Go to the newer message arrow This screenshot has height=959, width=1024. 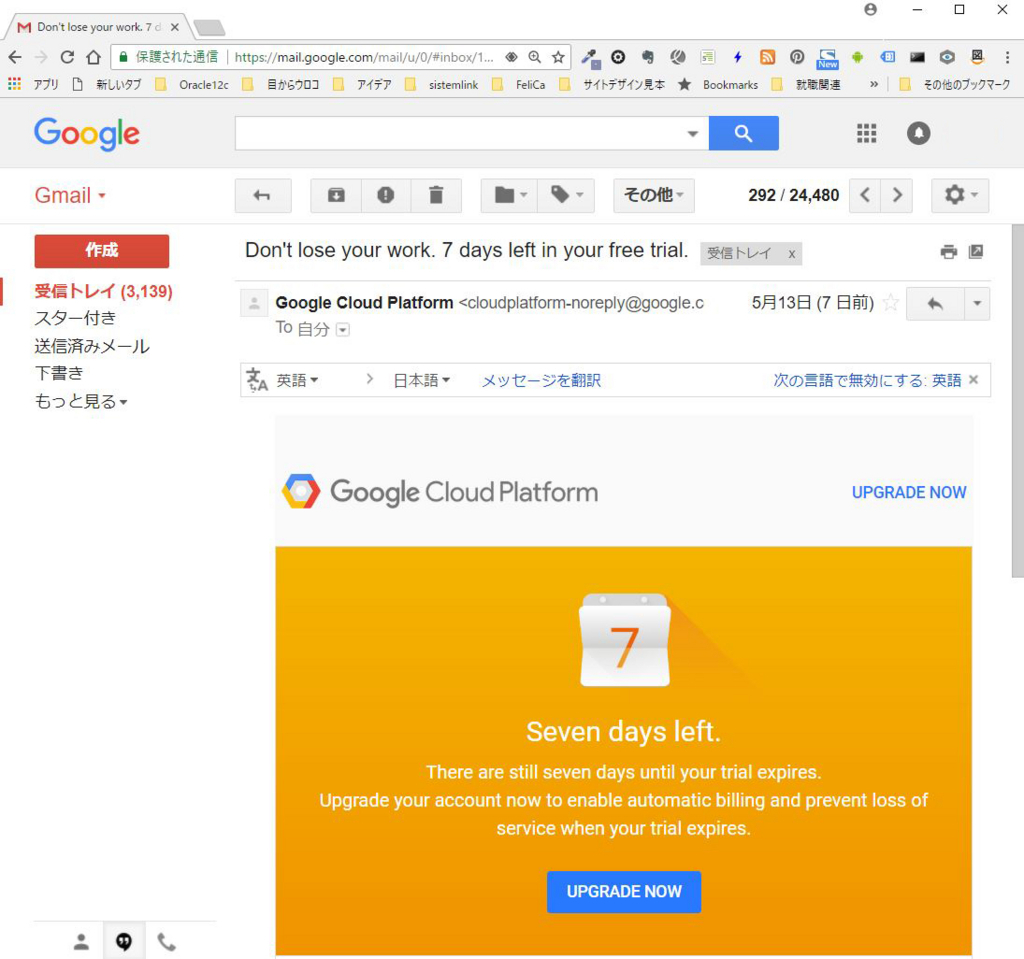(865, 195)
